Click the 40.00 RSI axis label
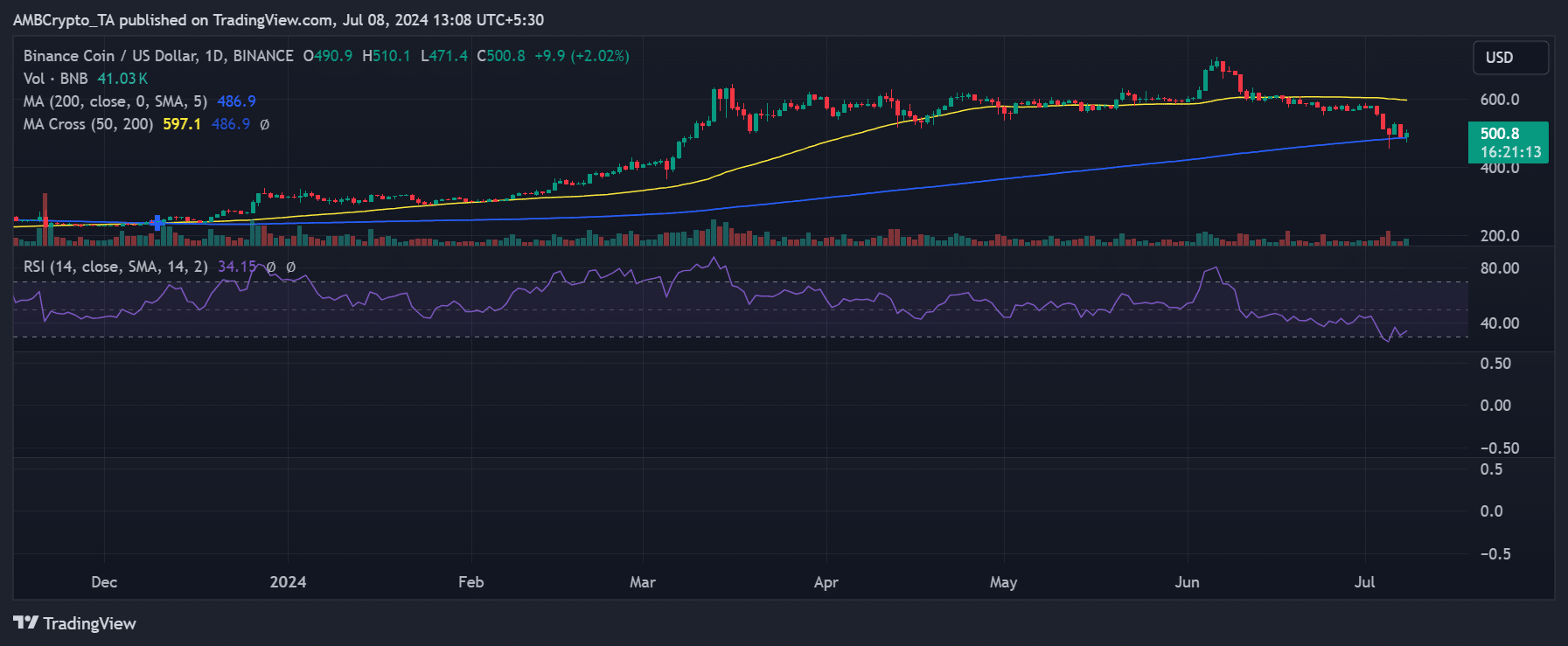This screenshot has height=646, width=1568. [1500, 323]
